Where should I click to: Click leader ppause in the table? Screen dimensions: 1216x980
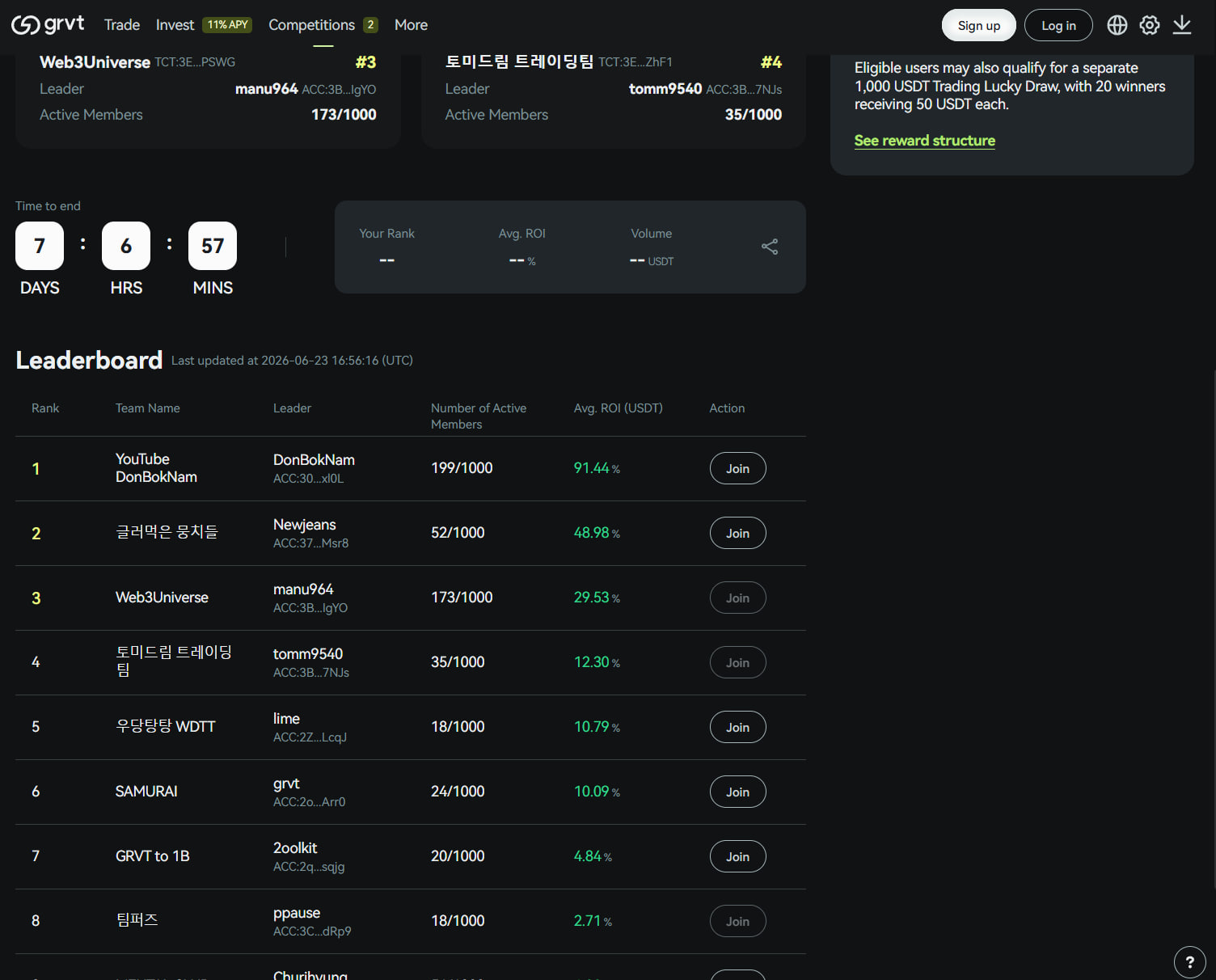[297, 913]
